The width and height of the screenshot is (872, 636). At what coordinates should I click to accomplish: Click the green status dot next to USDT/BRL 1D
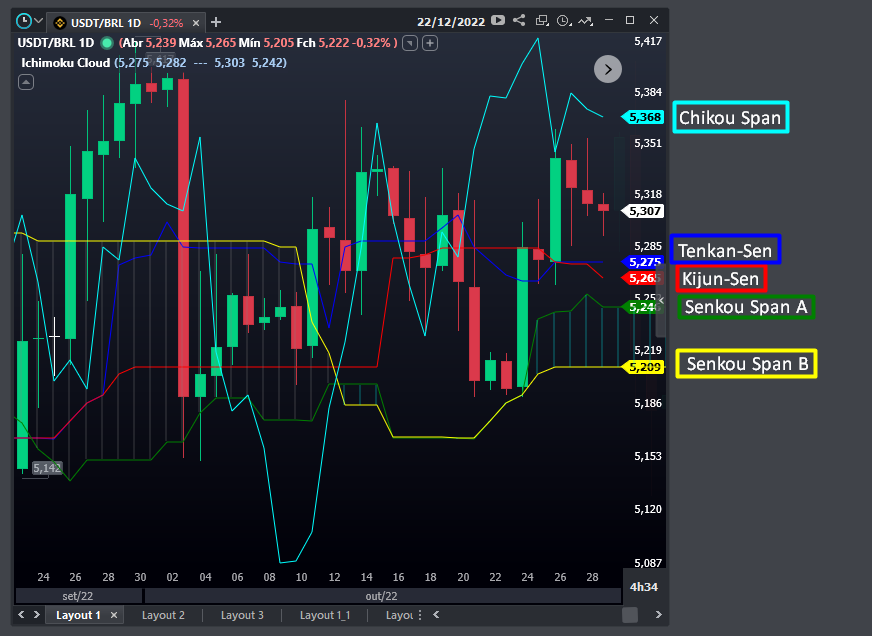pos(107,43)
